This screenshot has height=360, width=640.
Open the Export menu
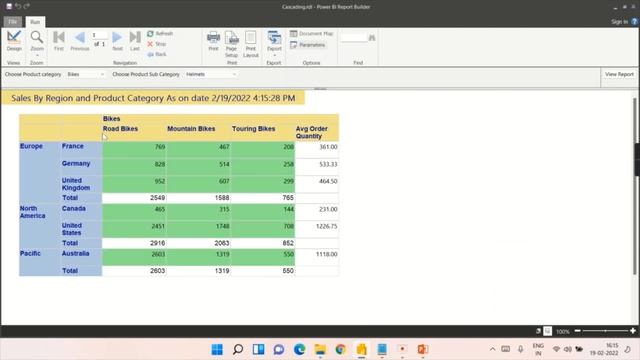(274, 43)
